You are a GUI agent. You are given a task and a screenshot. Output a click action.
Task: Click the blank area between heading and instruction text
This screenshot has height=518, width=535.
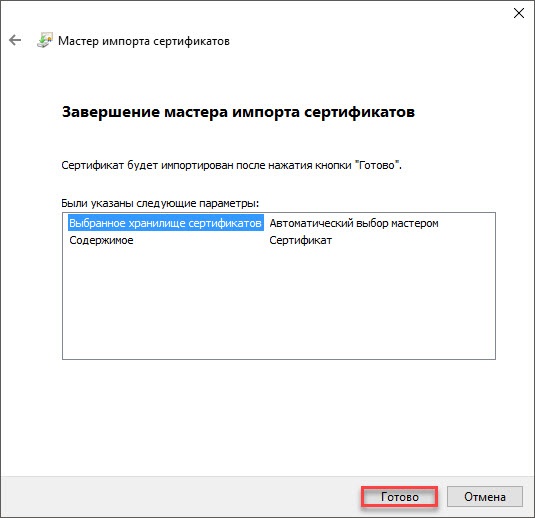click(x=238, y=140)
